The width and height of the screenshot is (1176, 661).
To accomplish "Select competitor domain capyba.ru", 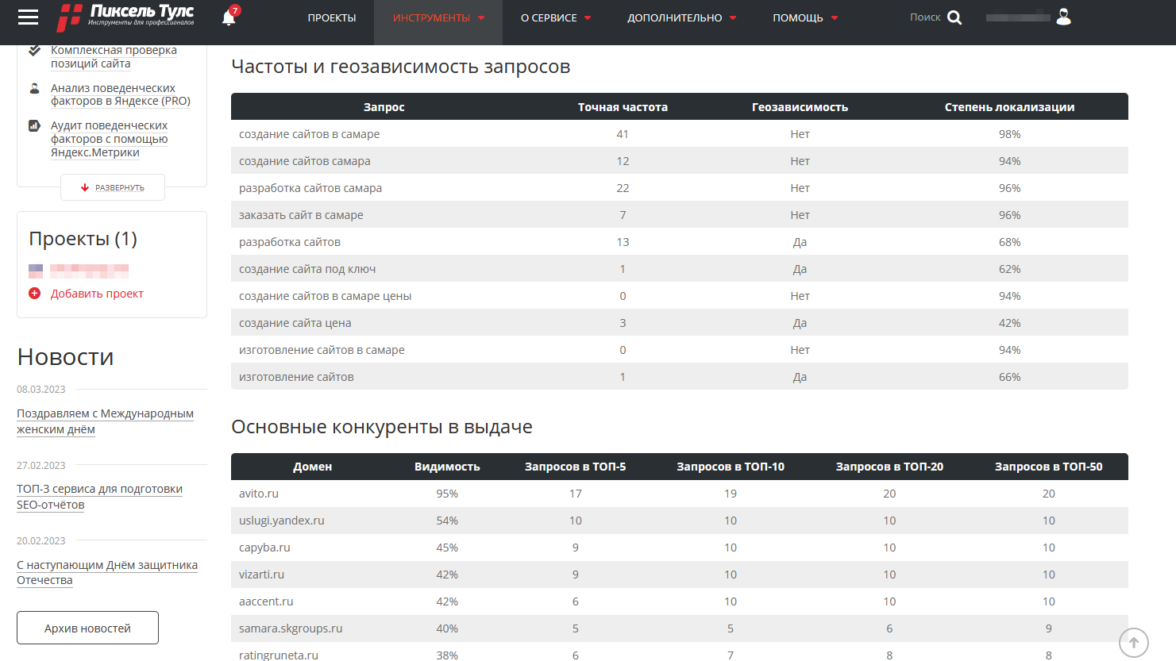I will point(264,548).
